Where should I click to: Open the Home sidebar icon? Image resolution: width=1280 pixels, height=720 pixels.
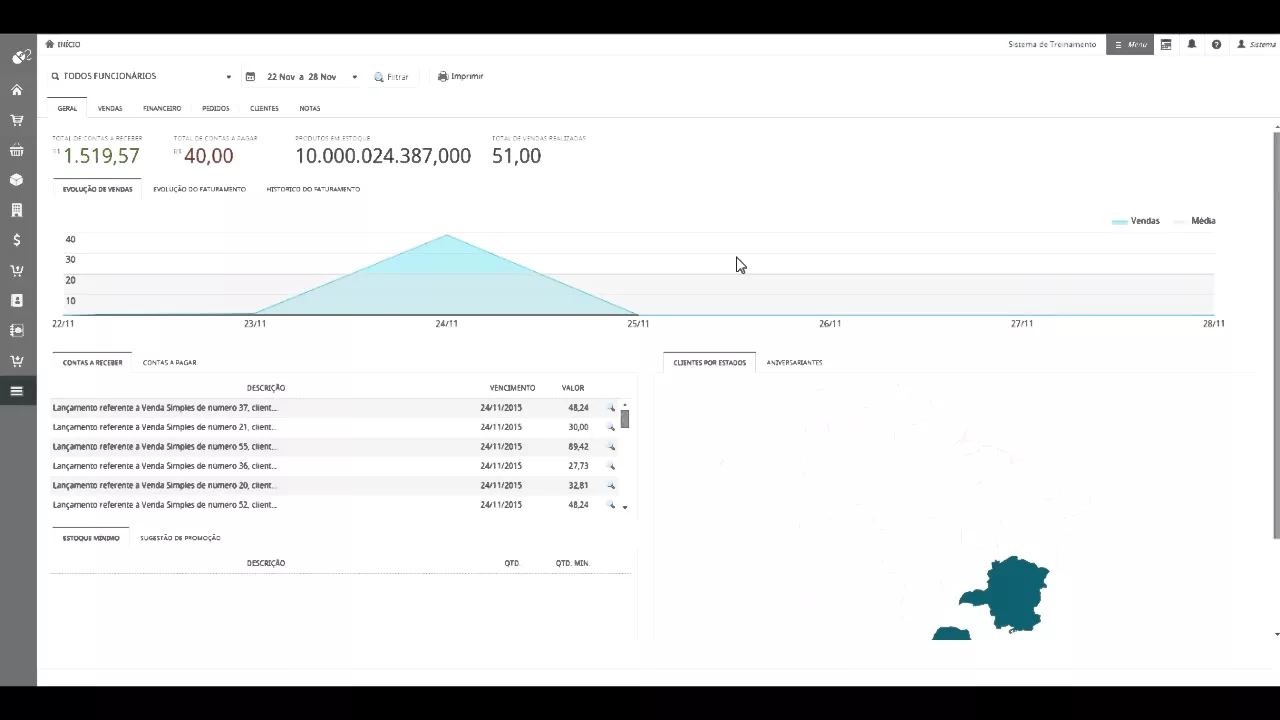pos(17,90)
